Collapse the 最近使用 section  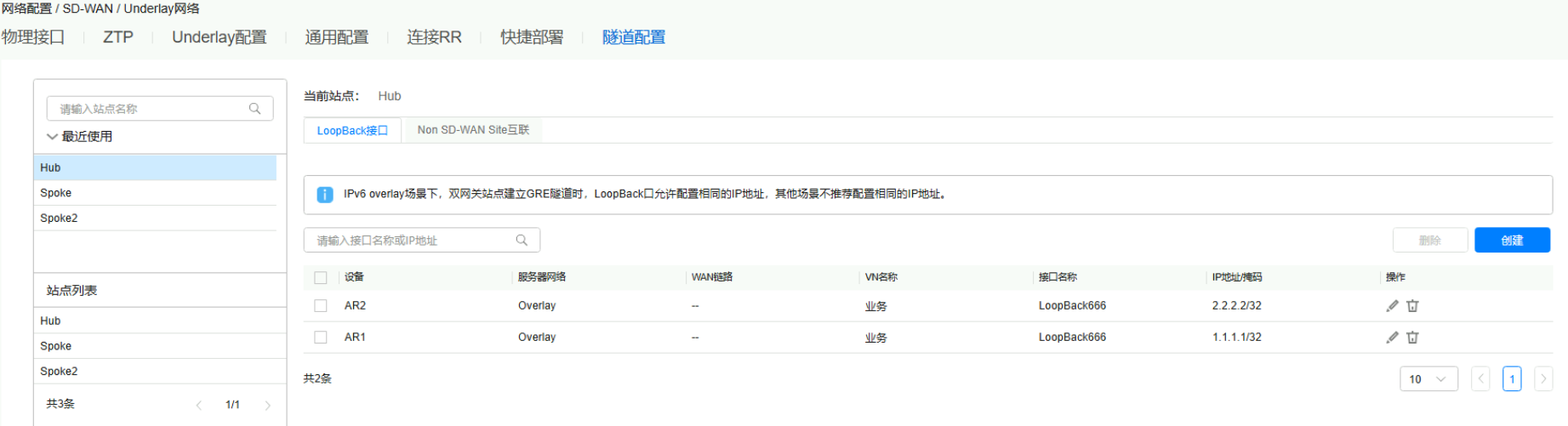coord(53,137)
